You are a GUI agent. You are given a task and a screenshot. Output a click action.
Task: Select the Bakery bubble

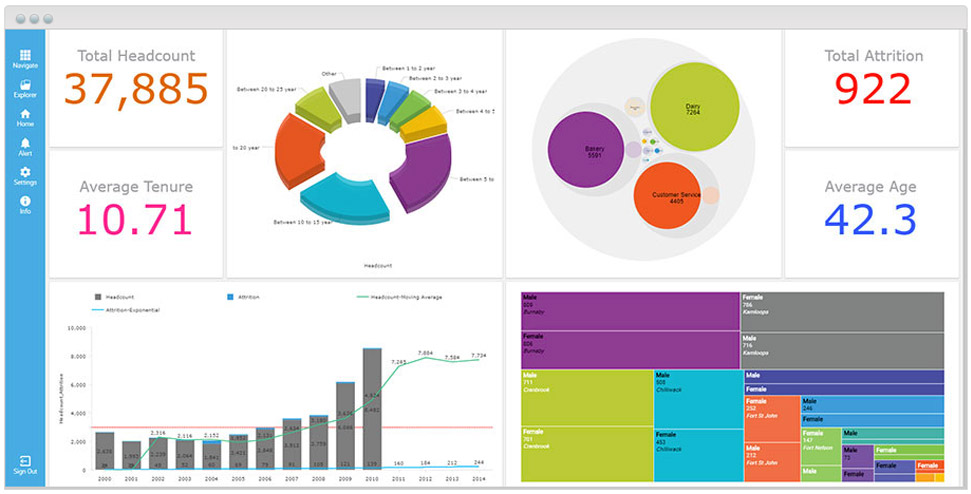[594, 151]
